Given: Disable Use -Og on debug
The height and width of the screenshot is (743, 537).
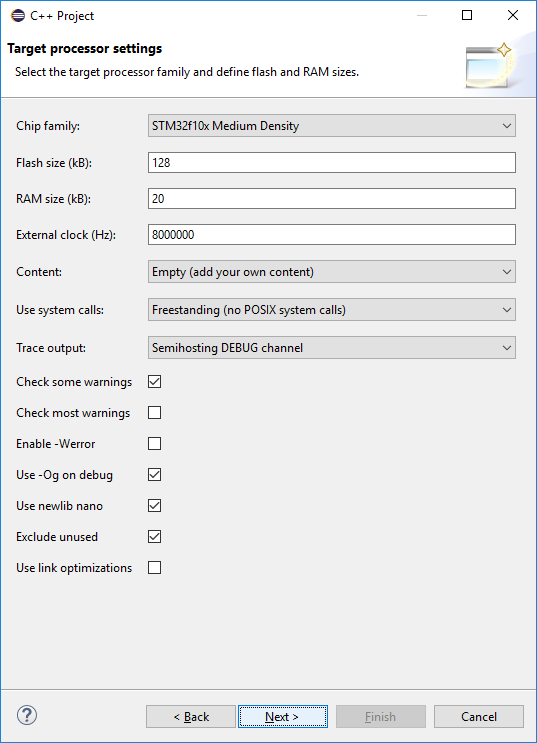Looking at the screenshot, I should (155, 475).
